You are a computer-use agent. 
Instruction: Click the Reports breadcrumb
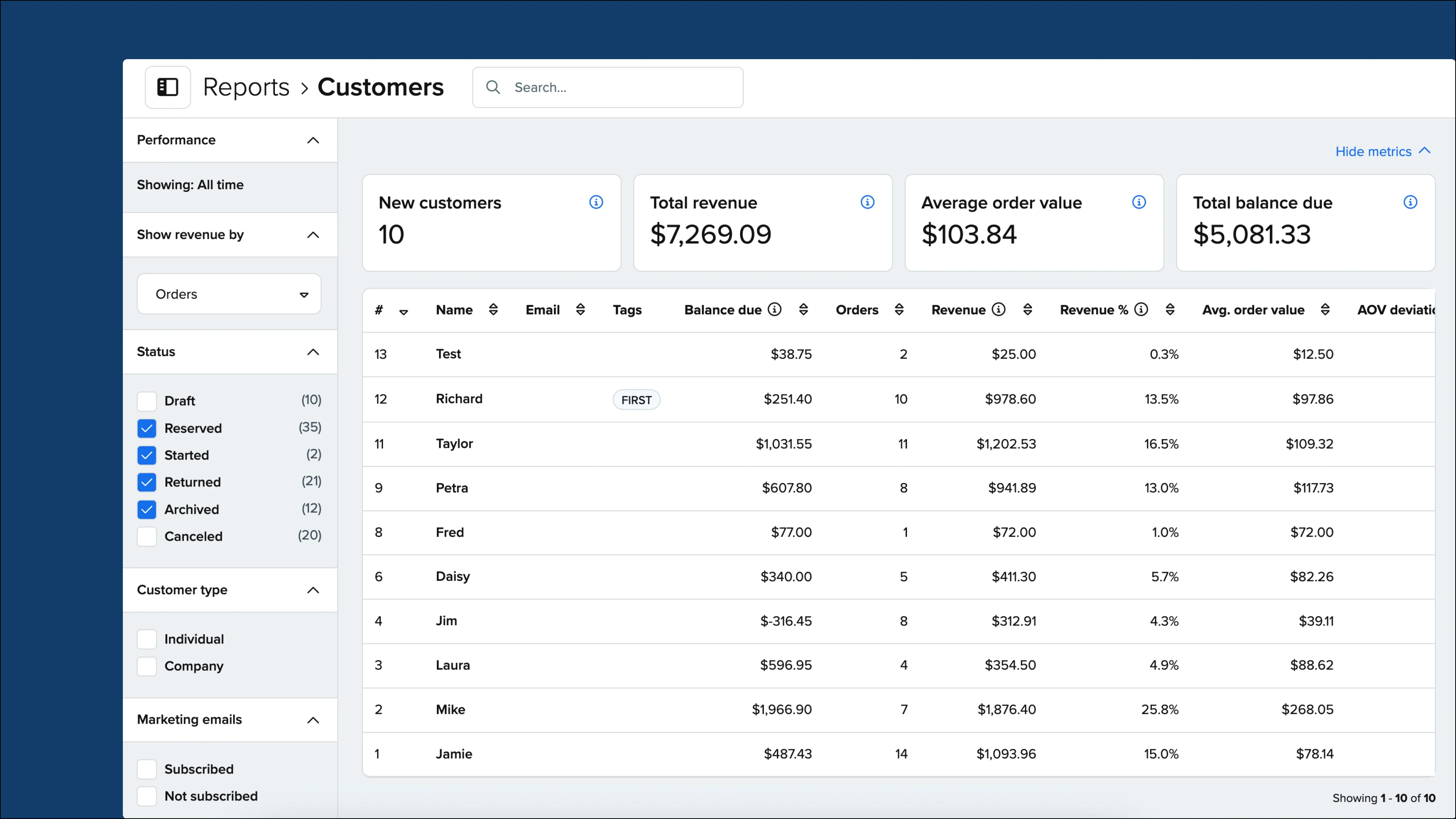pyautogui.click(x=246, y=87)
